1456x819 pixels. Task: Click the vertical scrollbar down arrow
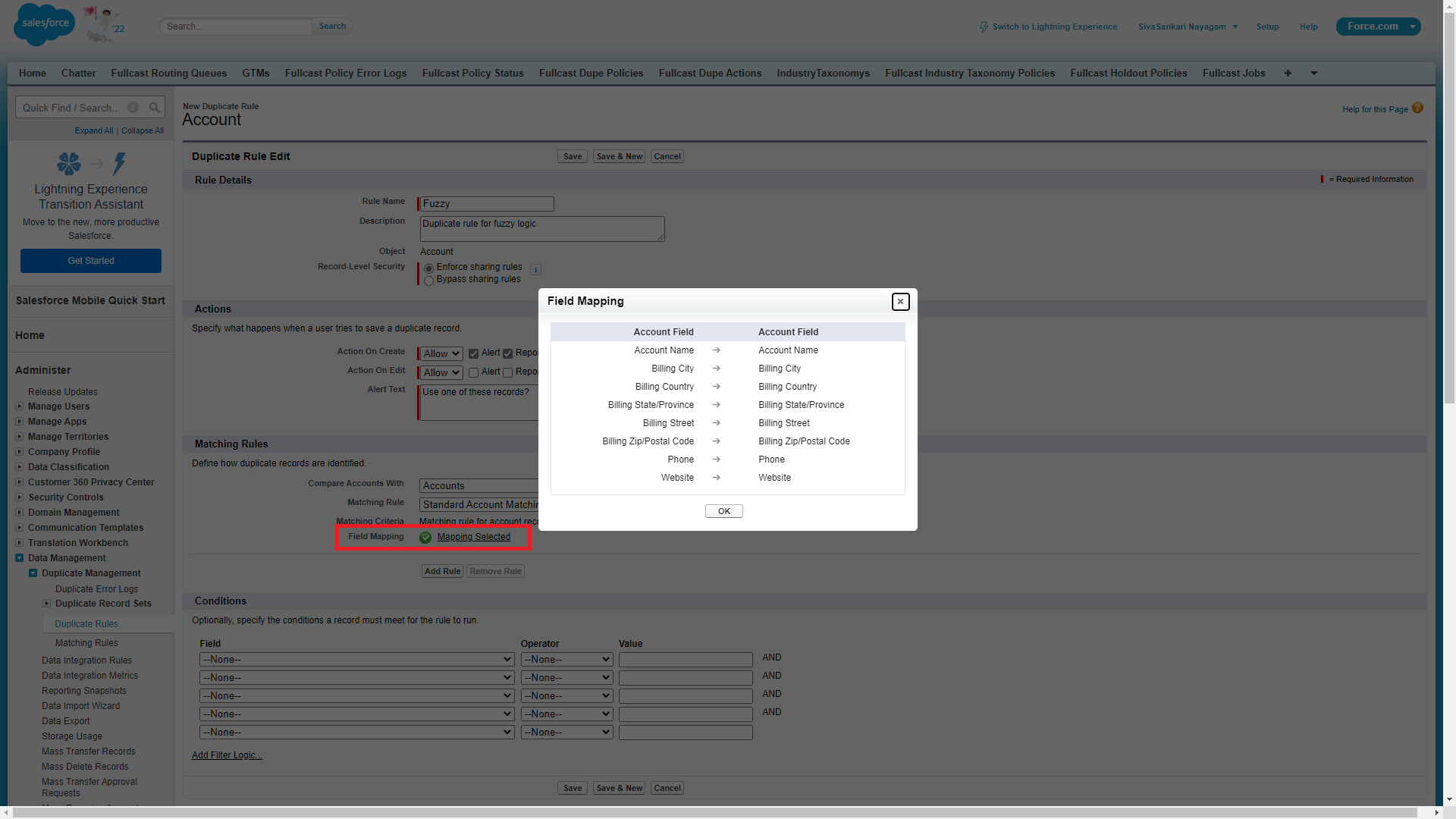(1449, 799)
